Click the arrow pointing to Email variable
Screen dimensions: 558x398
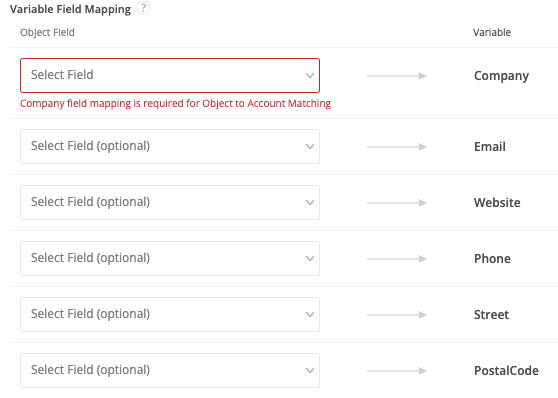[397, 146]
